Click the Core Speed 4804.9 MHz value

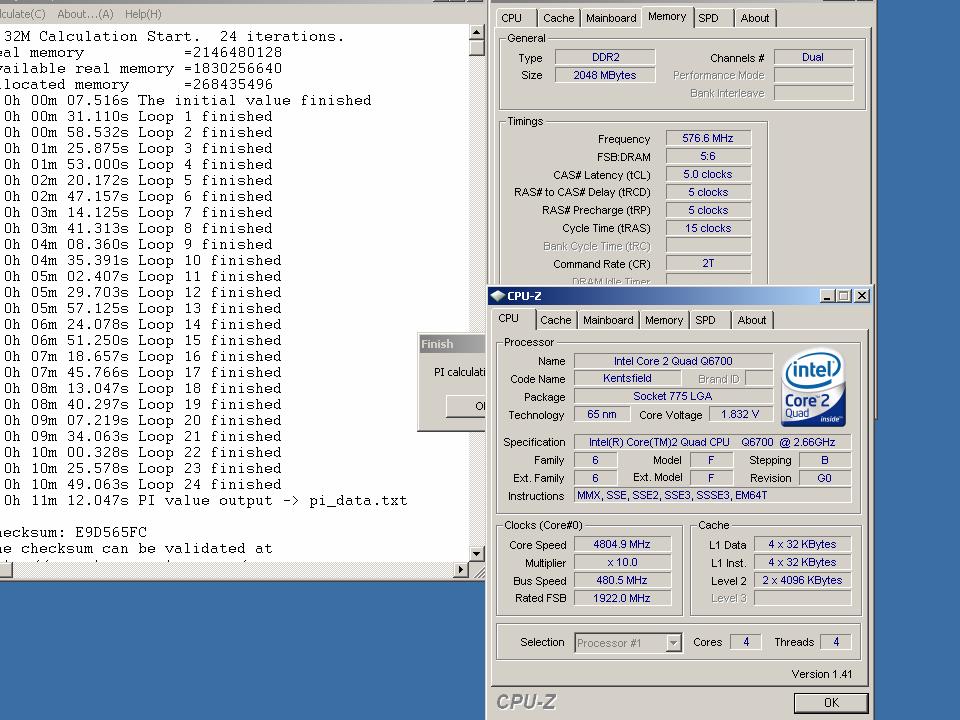coord(622,544)
